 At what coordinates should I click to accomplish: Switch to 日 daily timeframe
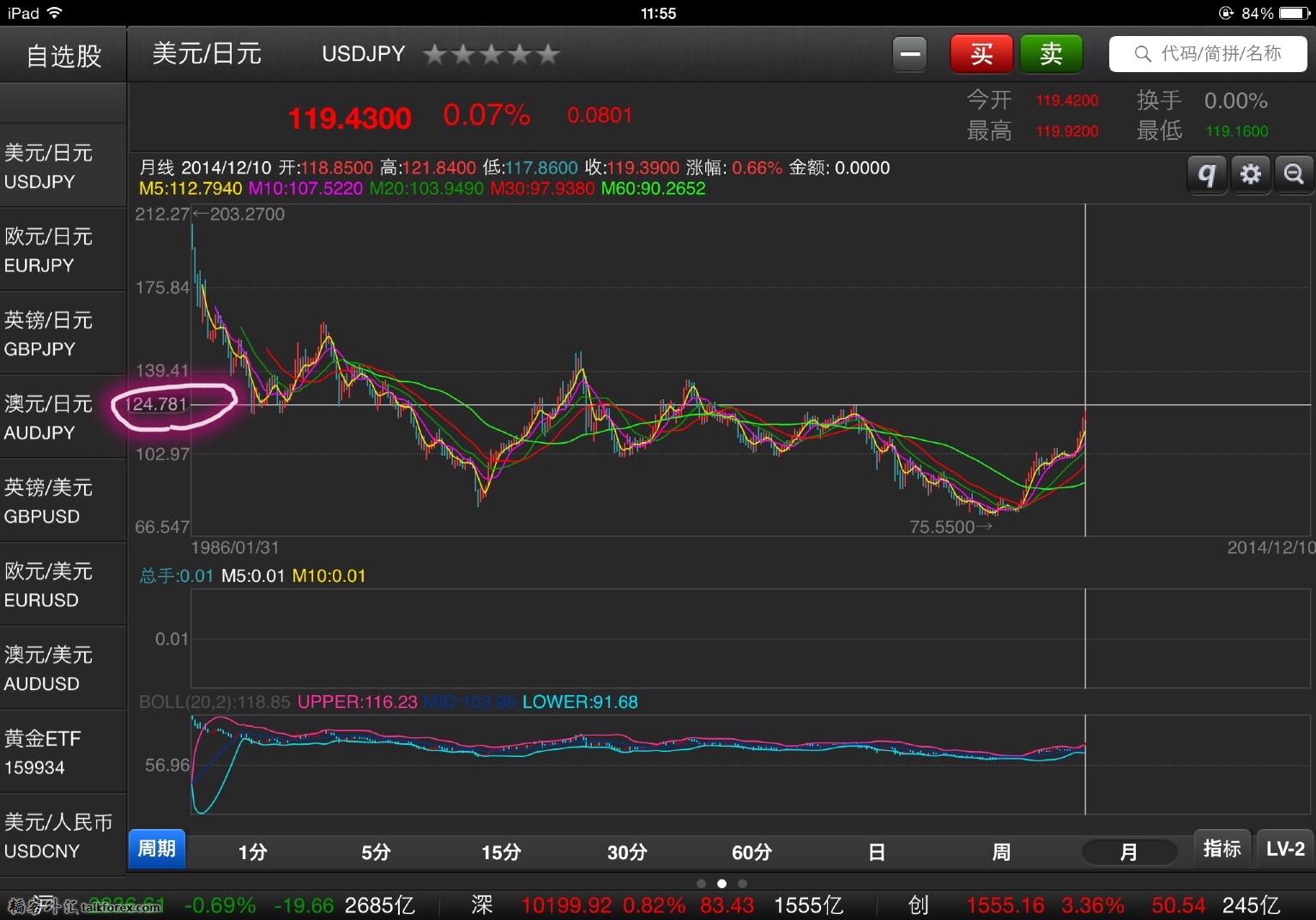tap(877, 852)
